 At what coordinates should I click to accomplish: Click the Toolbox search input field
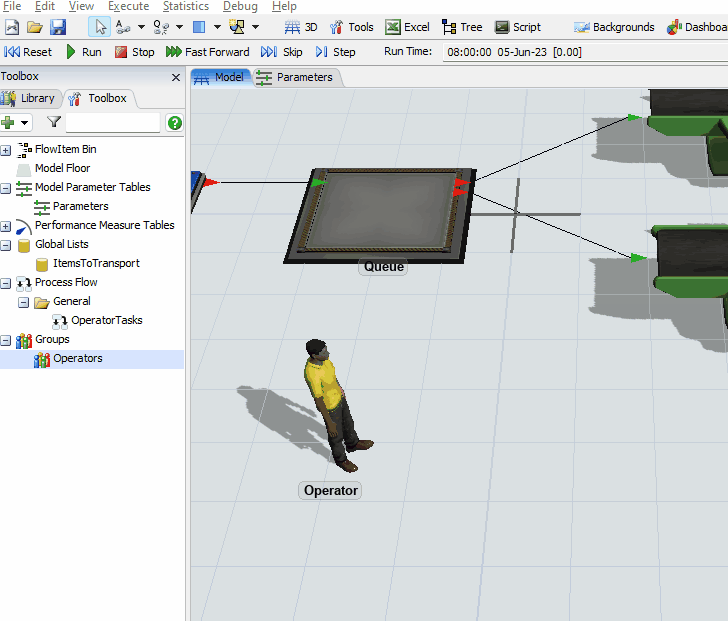pyautogui.click(x=112, y=123)
